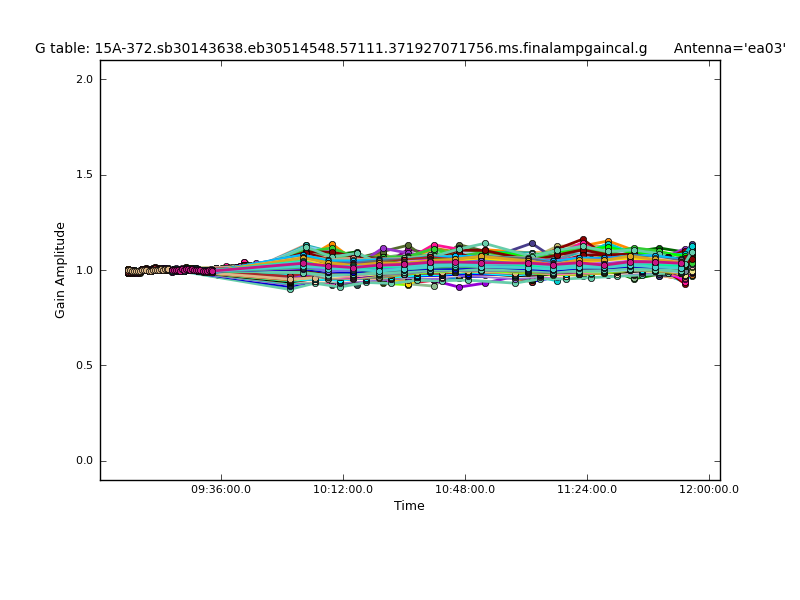The height and width of the screenshot is (600, 800).
Task: Click the 10:48:00.0 time tick label
Action: coord(465,490)
